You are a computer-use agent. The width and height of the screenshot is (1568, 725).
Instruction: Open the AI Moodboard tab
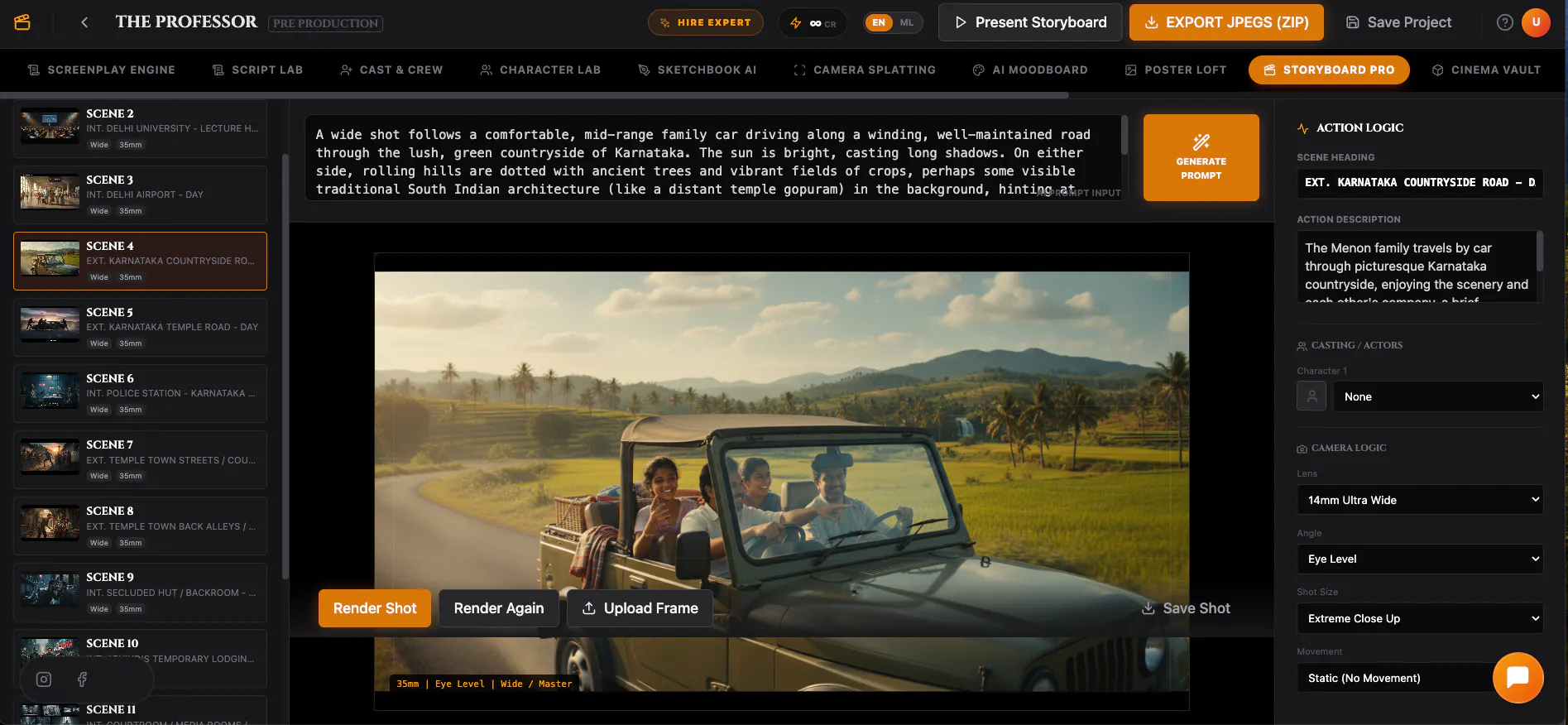[1030, 70]
